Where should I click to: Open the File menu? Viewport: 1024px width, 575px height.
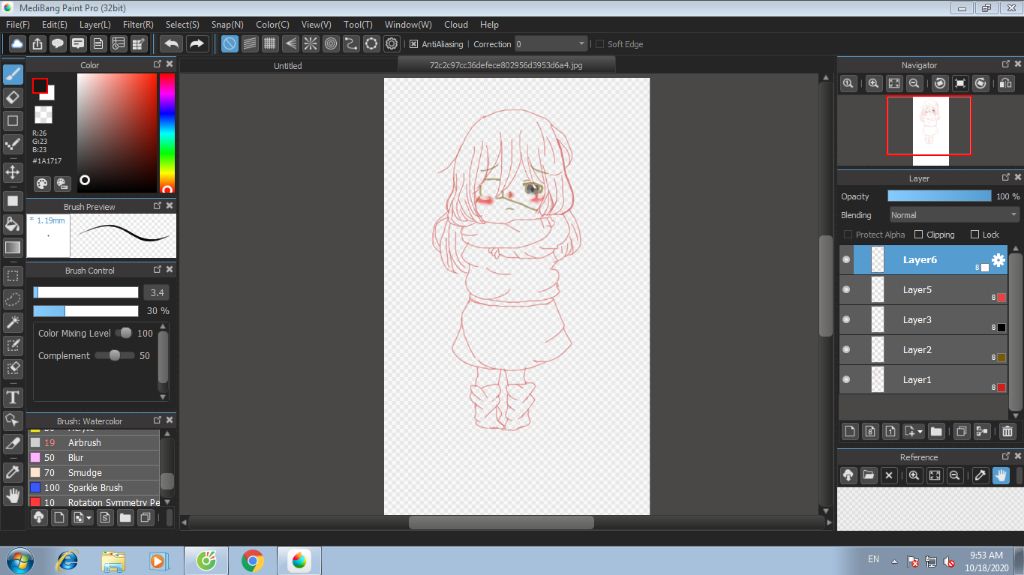[18, 24]
